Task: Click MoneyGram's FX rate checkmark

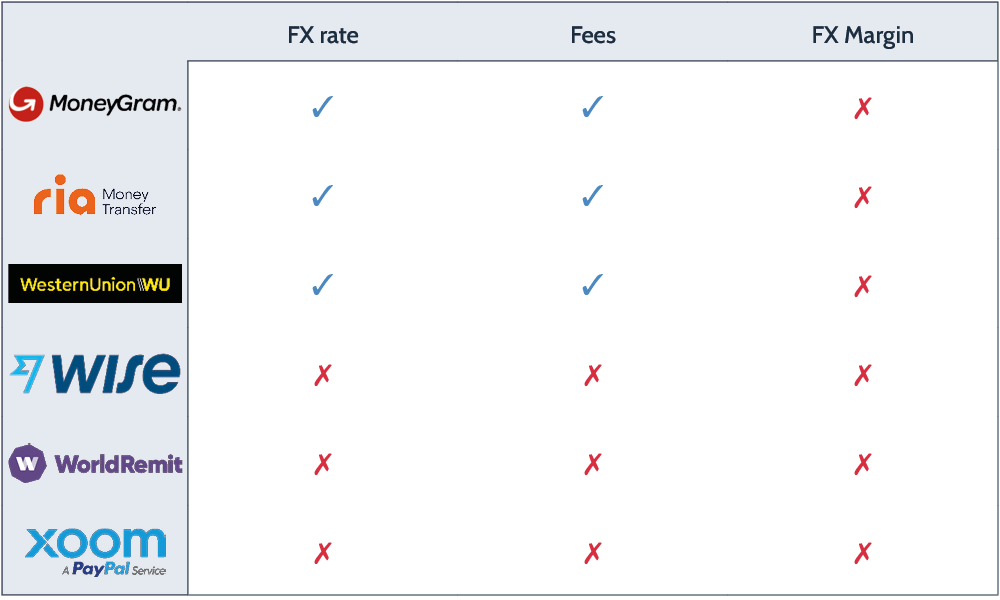Action: [x=322, y=107]
